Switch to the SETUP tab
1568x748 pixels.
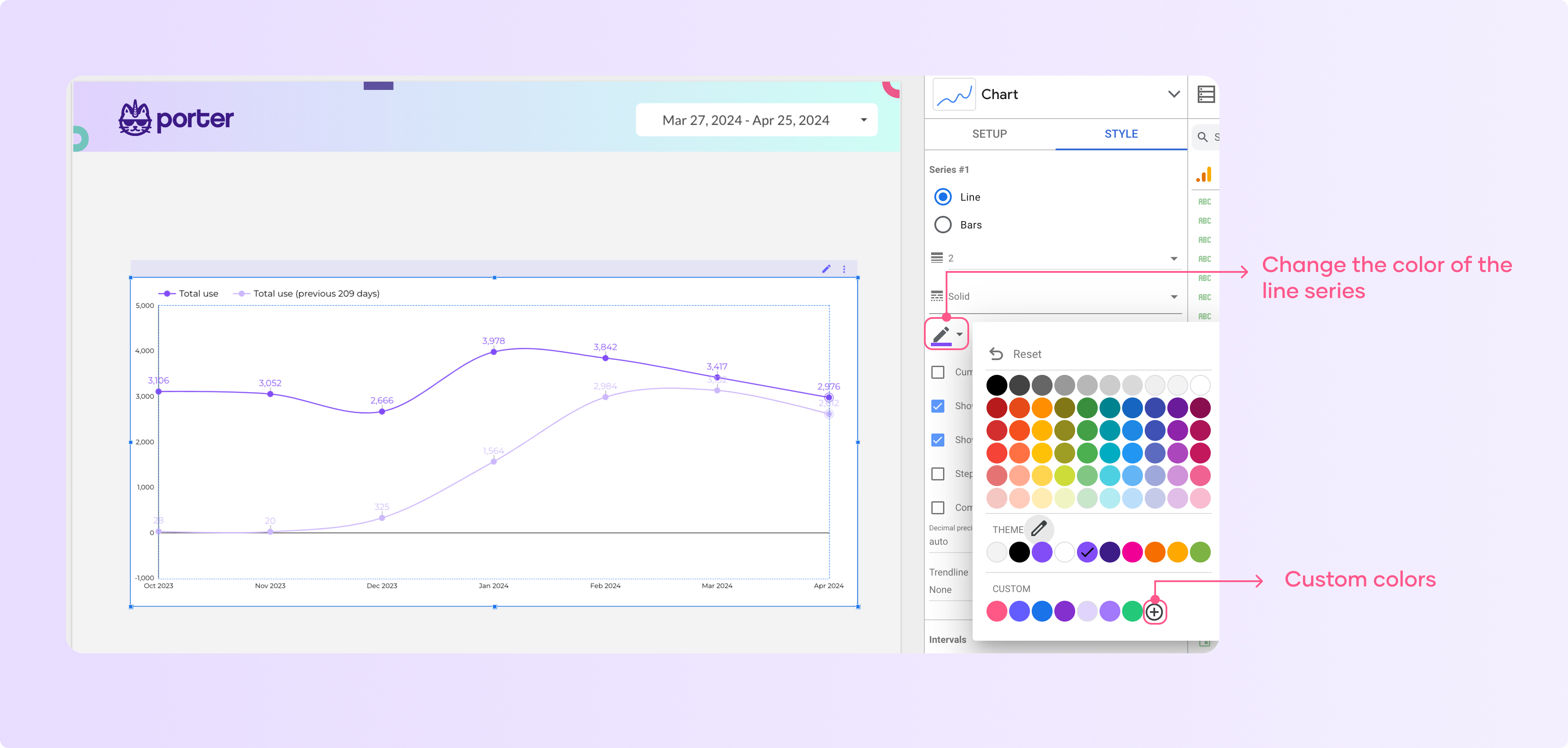tap(990, 133)
